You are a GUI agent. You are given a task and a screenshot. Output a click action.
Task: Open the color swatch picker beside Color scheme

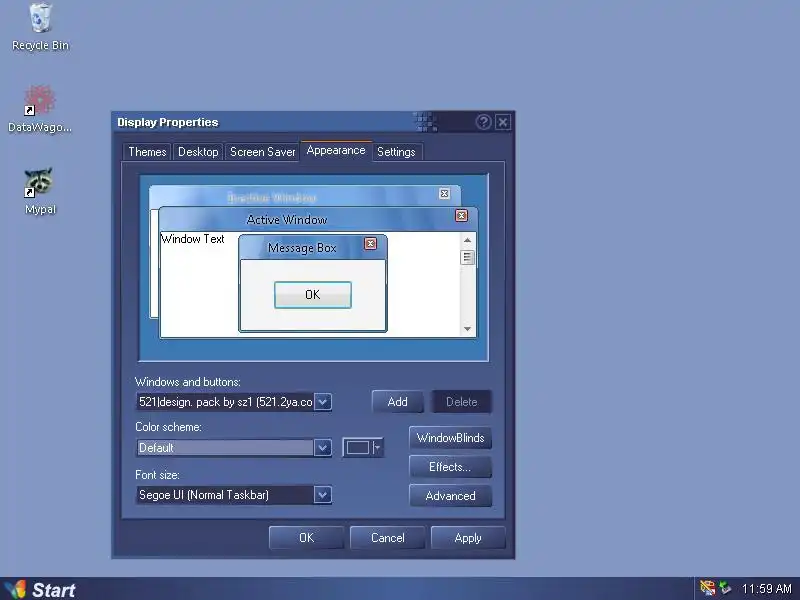(x=363, y=448)
